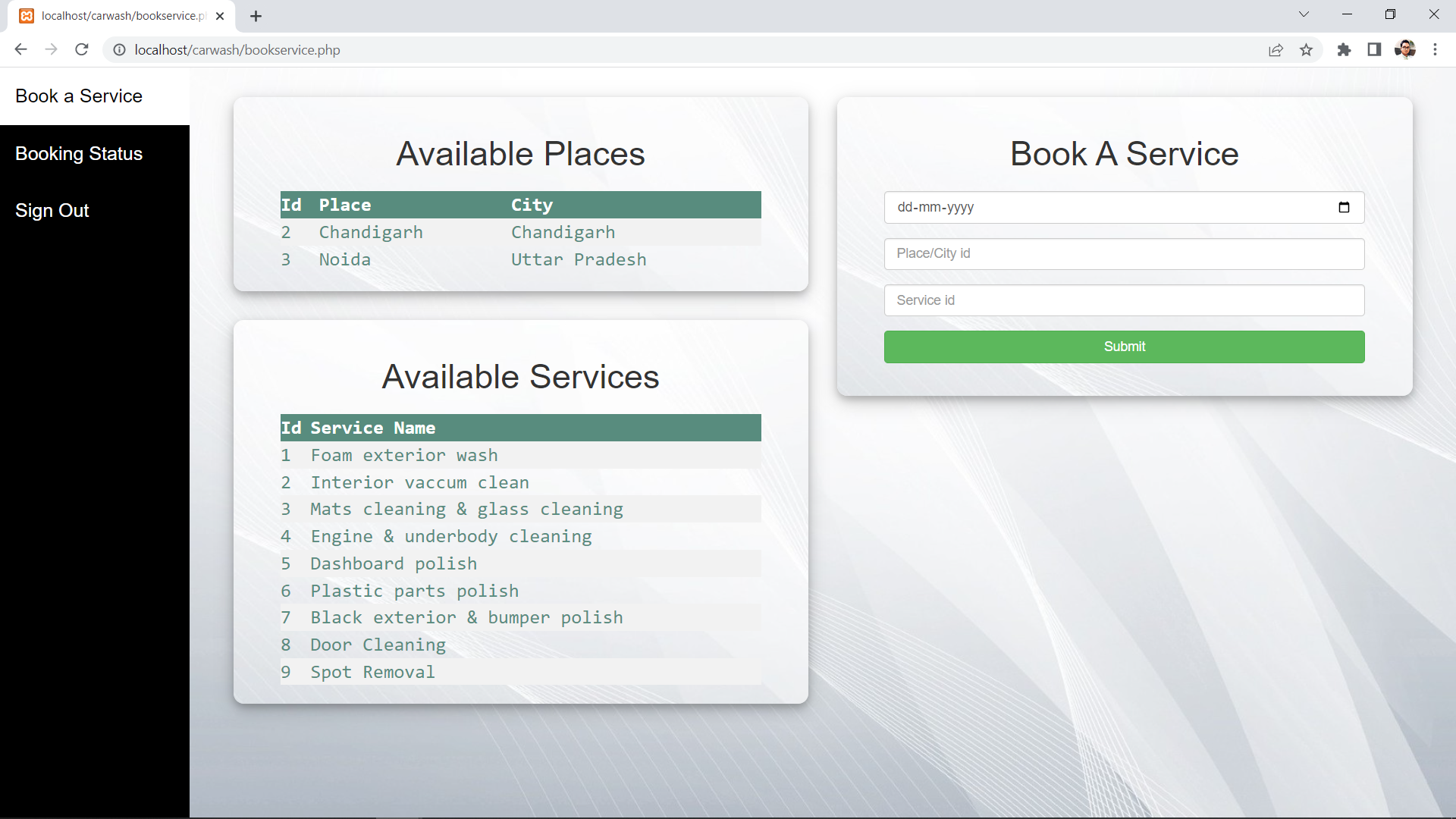This screenshot has width=1456, height=819.
Task: Select Book a Service sidebar item
Action: (79, 96)
